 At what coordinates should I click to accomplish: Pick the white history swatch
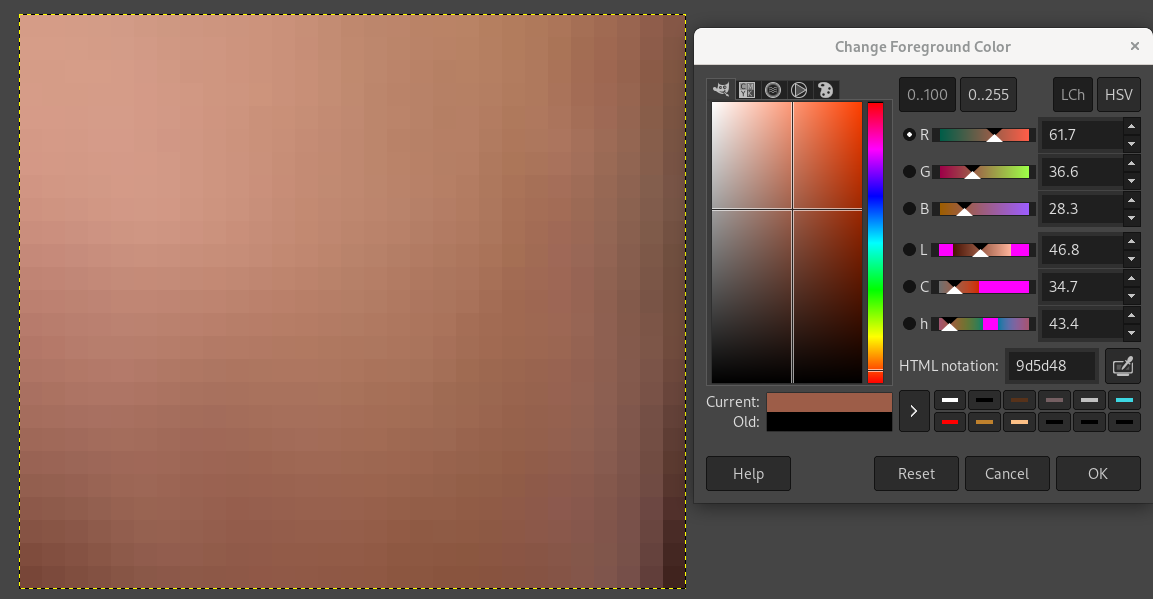click(949, 400)
